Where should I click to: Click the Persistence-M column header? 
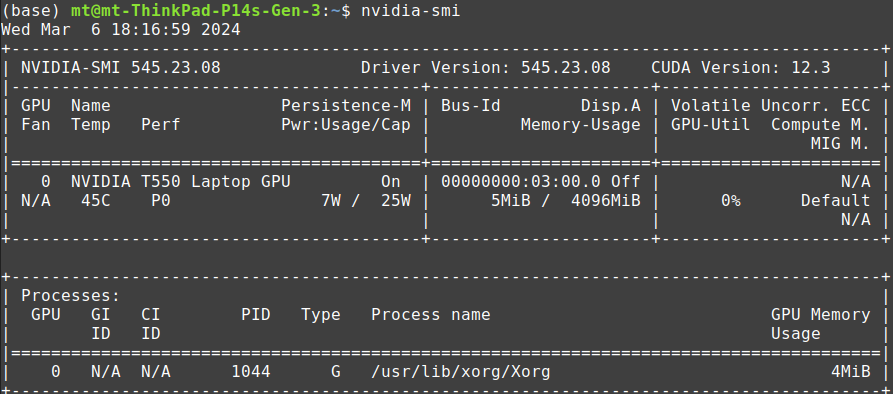(346, 106)
